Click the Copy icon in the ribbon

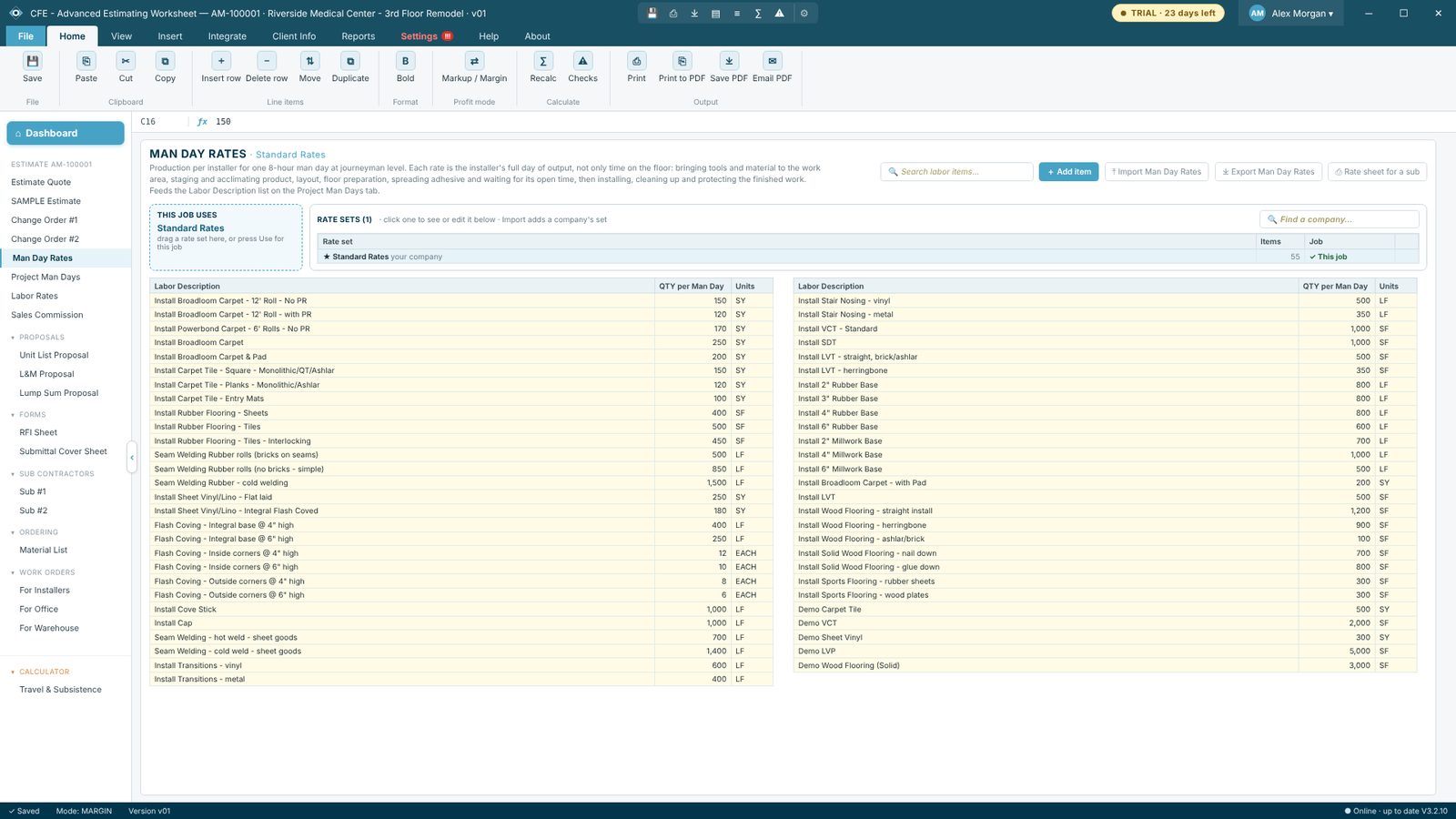pos(165,61)
